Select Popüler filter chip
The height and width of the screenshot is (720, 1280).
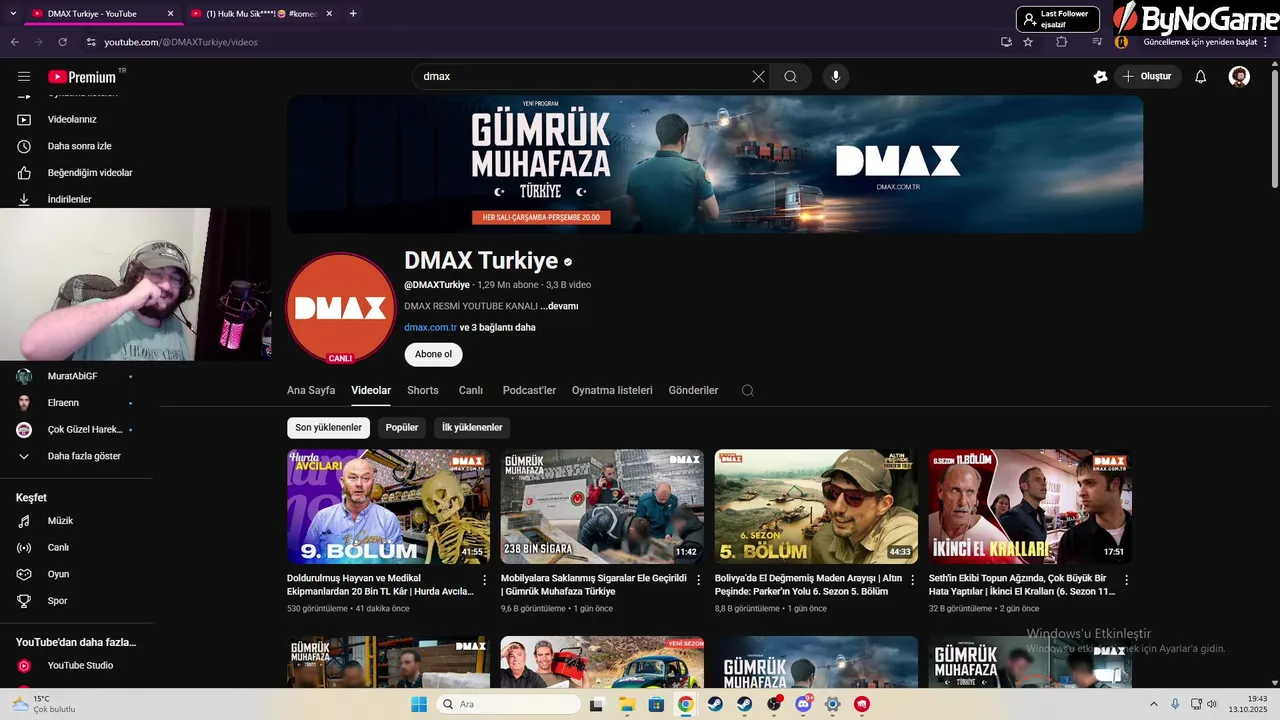point(402,427)
